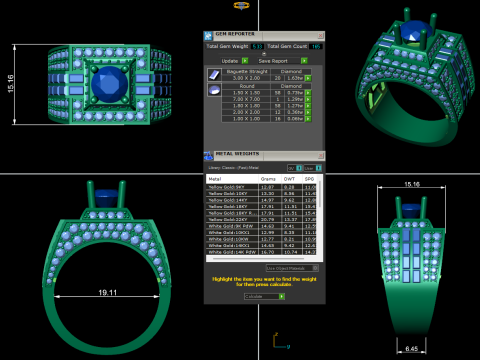Viewport: 480px width, 360px height.
Task: Click the Total Gem Weight value field
Action: 257,46
